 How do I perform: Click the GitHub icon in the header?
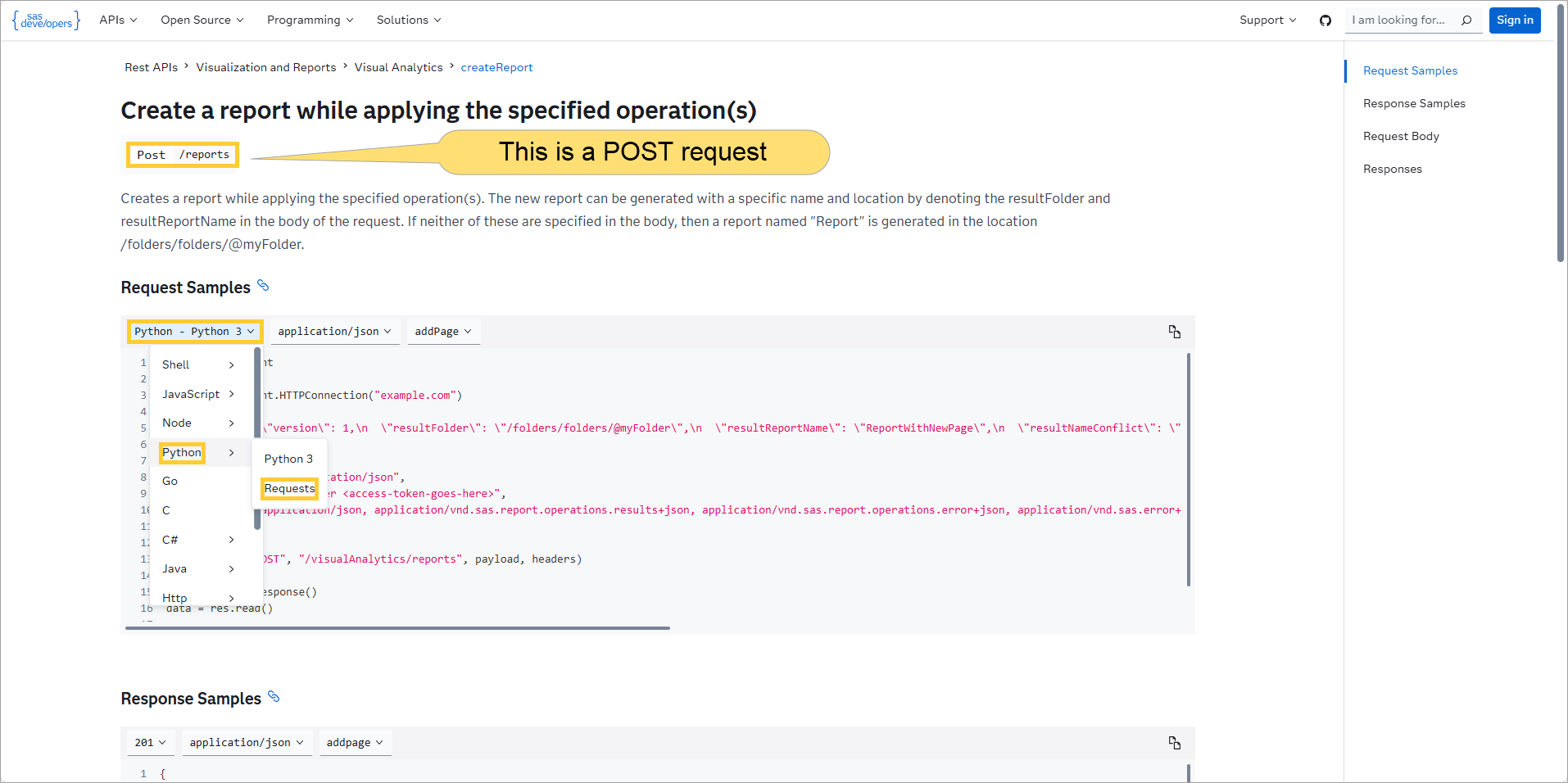(1326, 20)
